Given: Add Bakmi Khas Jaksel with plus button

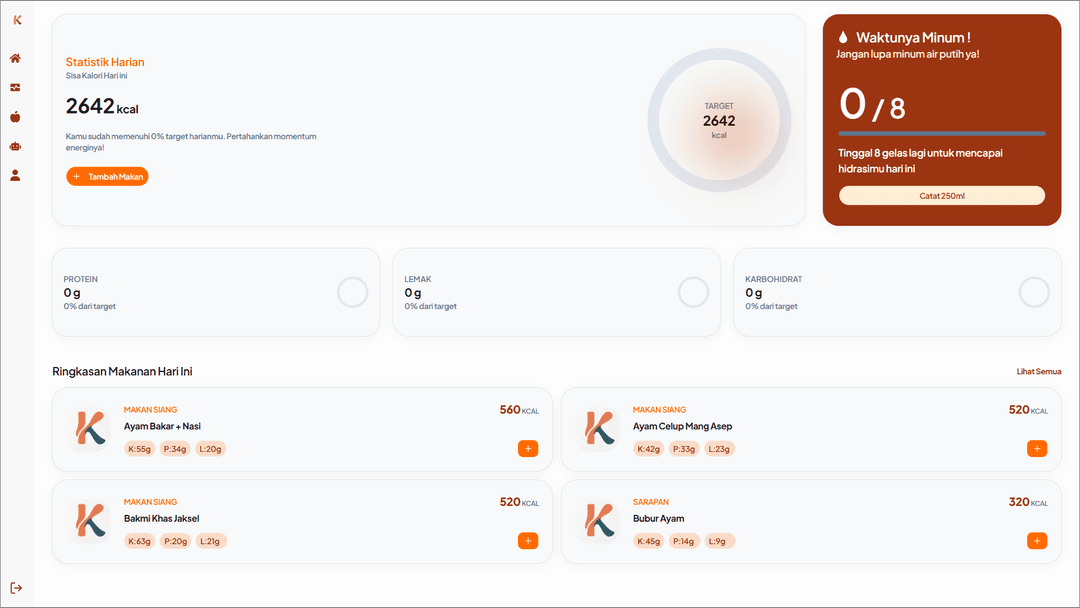Looking at the screenshot, I should coord(528,541).
